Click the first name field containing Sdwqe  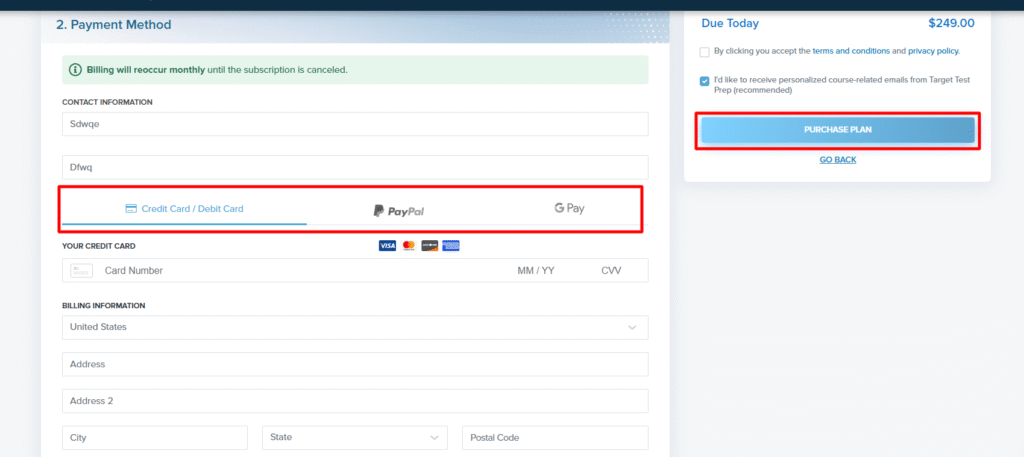point(355,124)
